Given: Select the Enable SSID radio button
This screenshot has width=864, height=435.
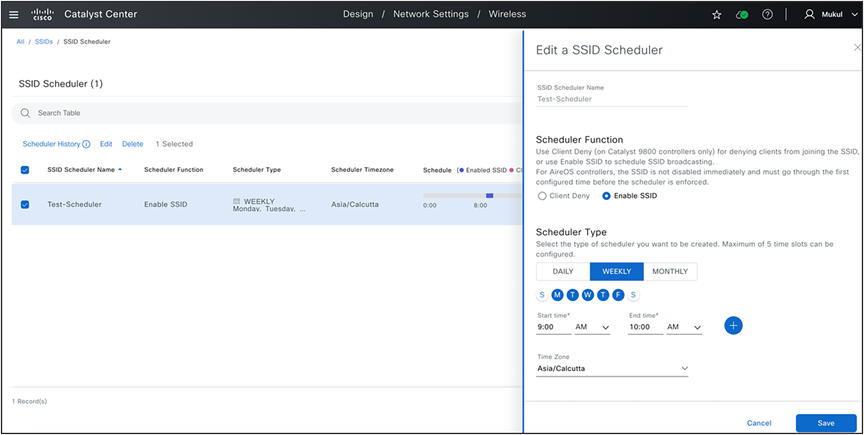Looking at the screenshot, I should point(607,196).
